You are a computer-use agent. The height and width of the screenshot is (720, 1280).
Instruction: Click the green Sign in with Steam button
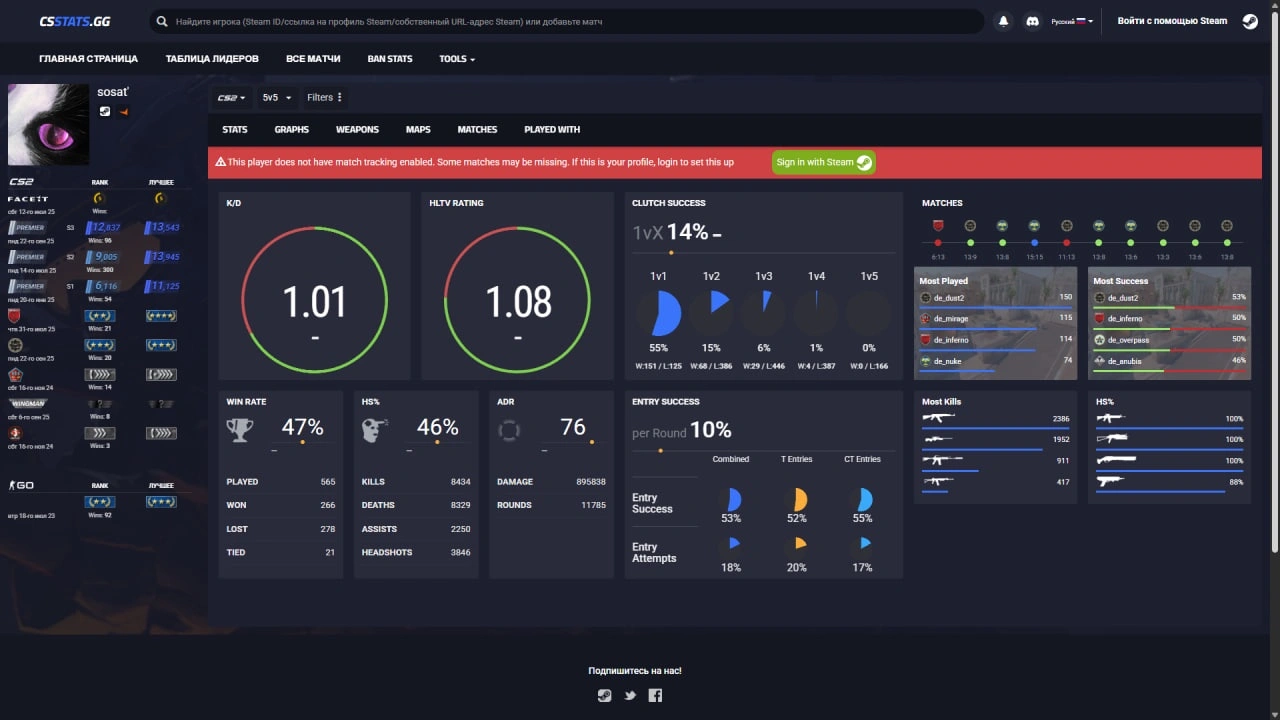point(823,162)
